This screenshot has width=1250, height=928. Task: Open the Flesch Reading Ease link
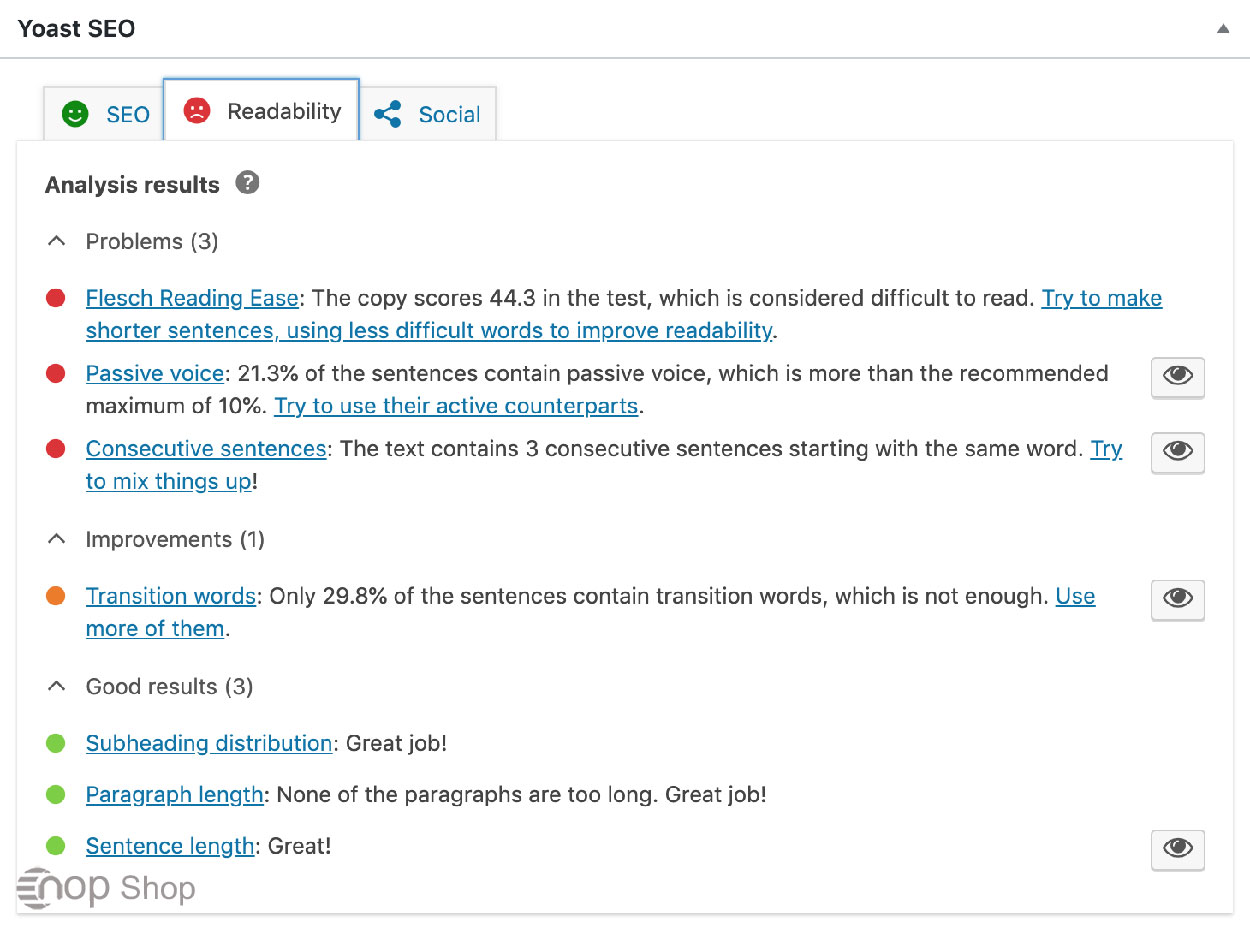tap(192, 297)
